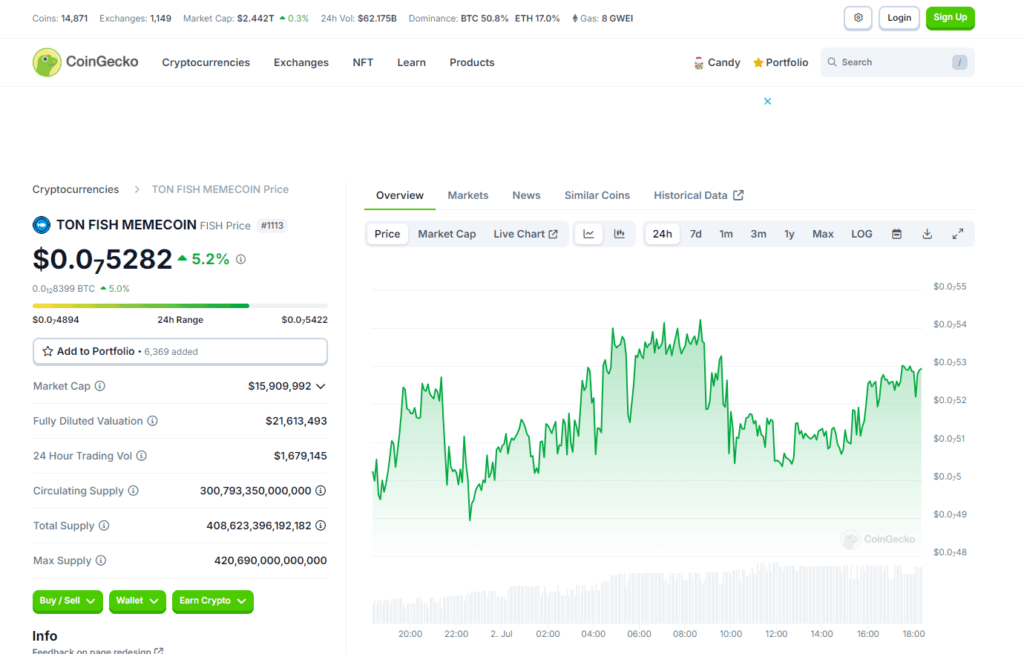This screenshot has width=1024, height=654.
Task: Click the Login button
Action: click(899, 18)
